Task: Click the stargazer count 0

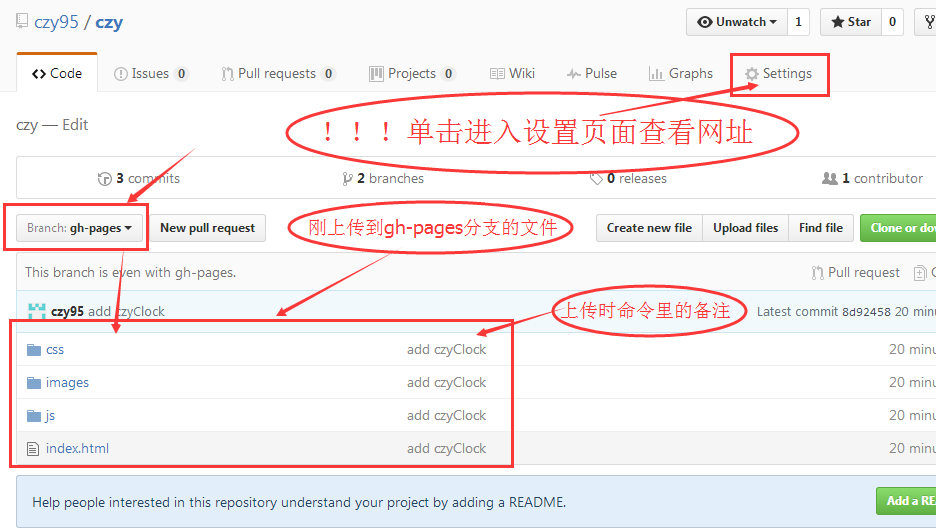Action: pyautogui.click(x=892, y=22)
